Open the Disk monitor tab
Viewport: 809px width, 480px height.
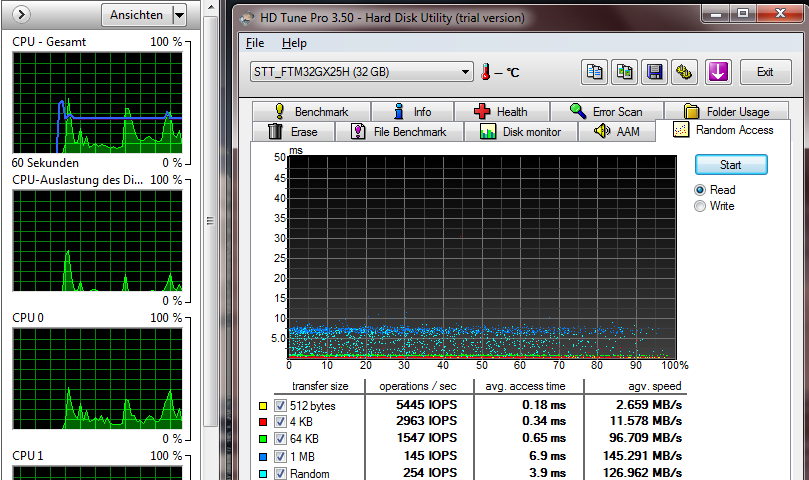[x=521, y=132]
